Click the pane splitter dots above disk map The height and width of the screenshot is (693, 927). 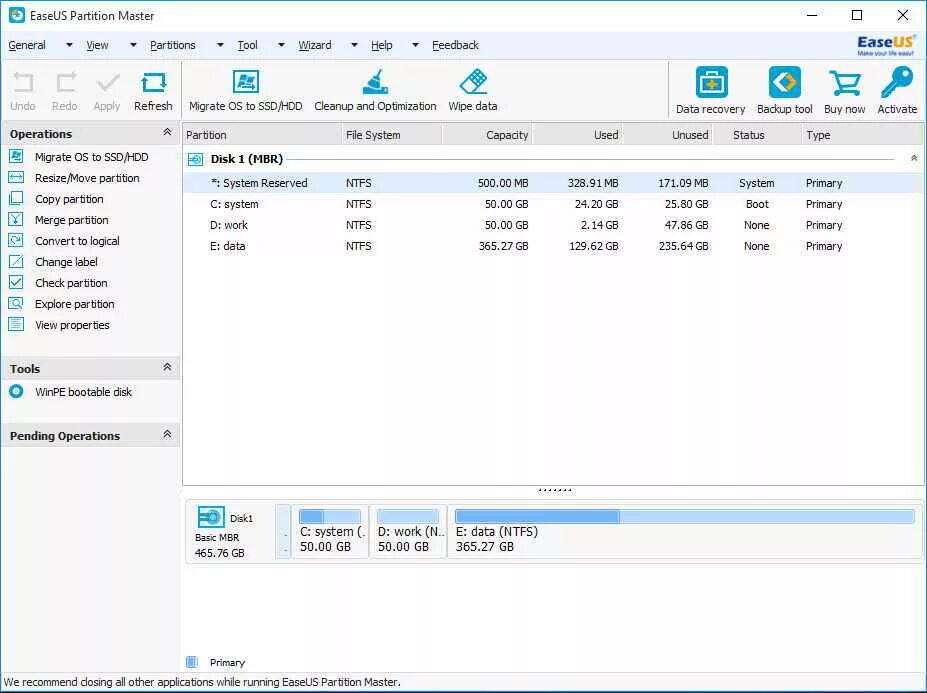coord(555,490)
